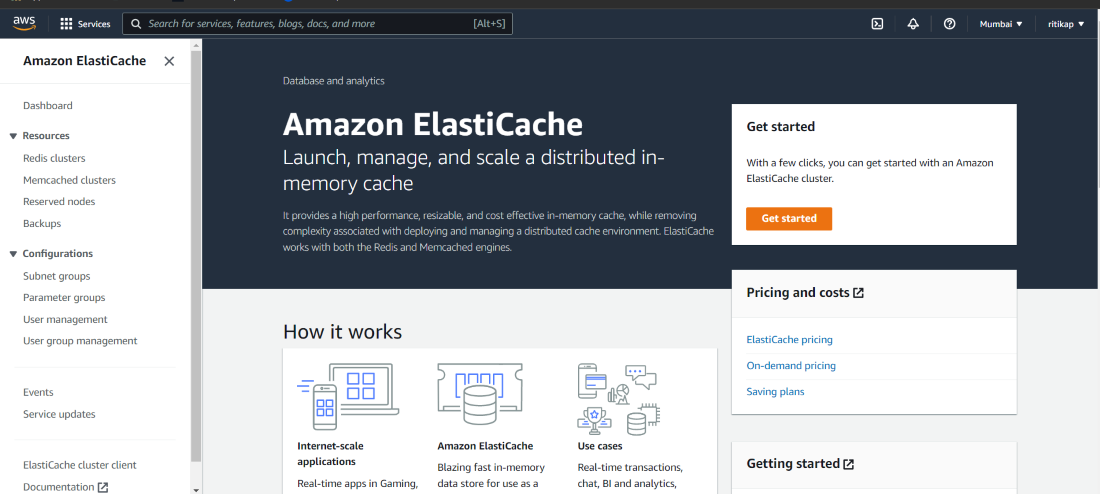This screenshot has height=494, width=1100.
Task: Open the Services grid menu
Action: (x=67, y=24)
